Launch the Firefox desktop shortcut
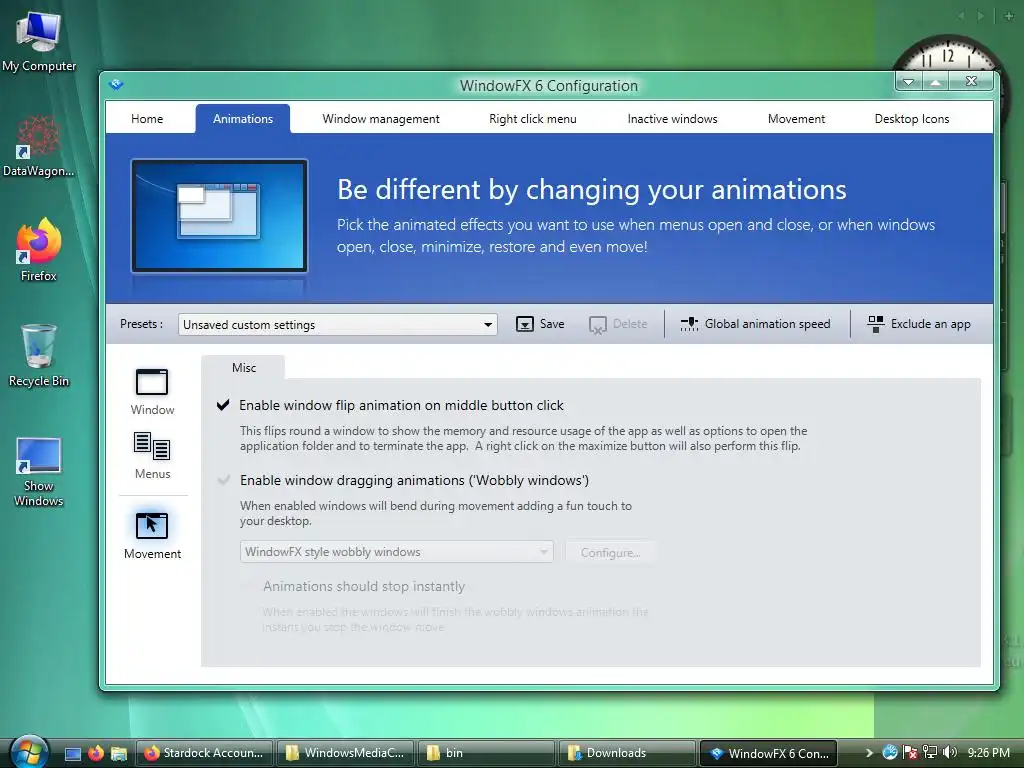The width and height of the screenshot is (1024, 768). tap(39, 250)
